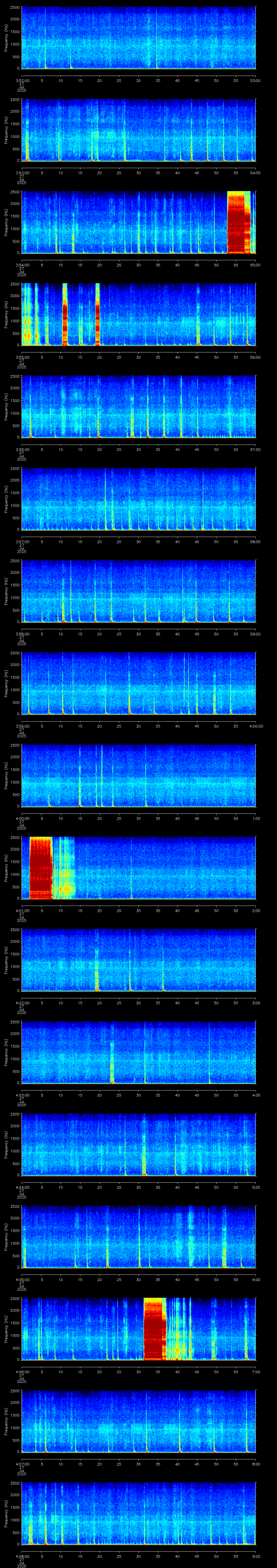Image resolution: width=277 pixels, height=1568 pixels.
Task: Click the "3:54:00" start time label
Action: [22, 265]
